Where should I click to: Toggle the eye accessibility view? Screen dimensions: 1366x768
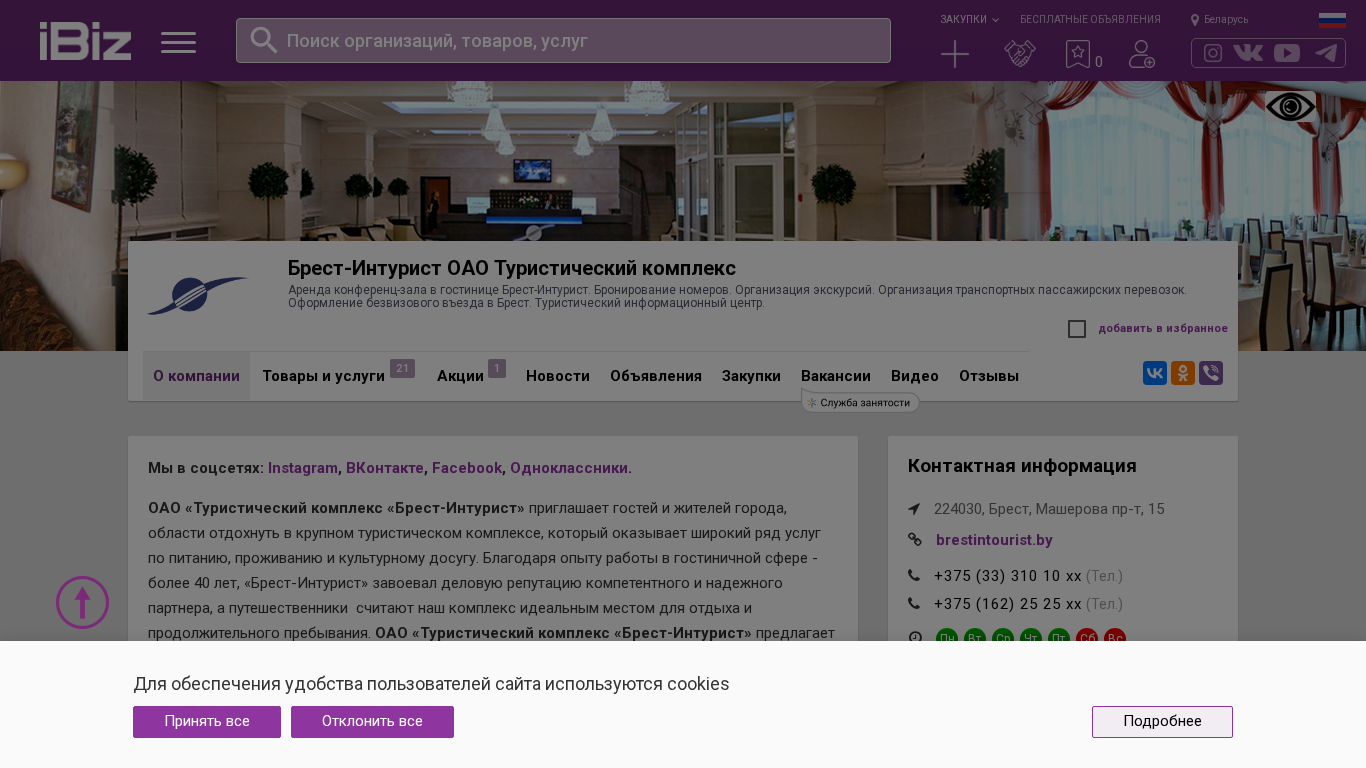(1290, 107)
